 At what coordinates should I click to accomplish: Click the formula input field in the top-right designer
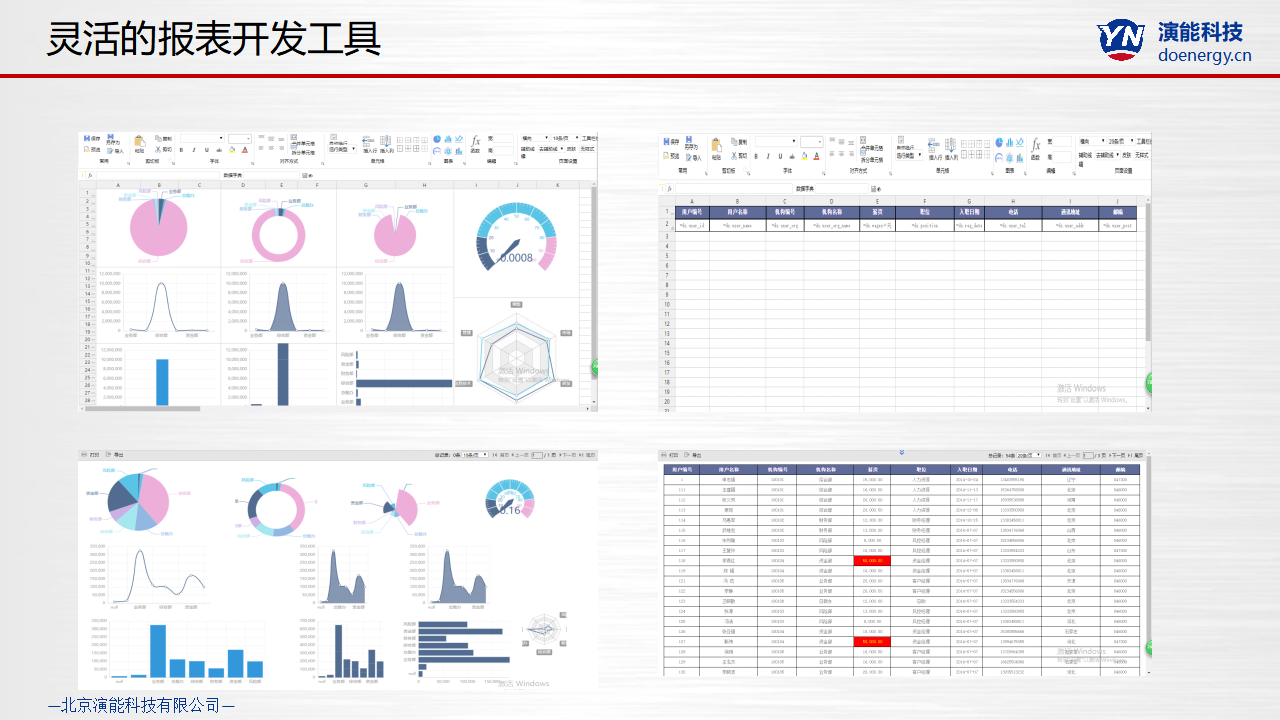[733, 188]
